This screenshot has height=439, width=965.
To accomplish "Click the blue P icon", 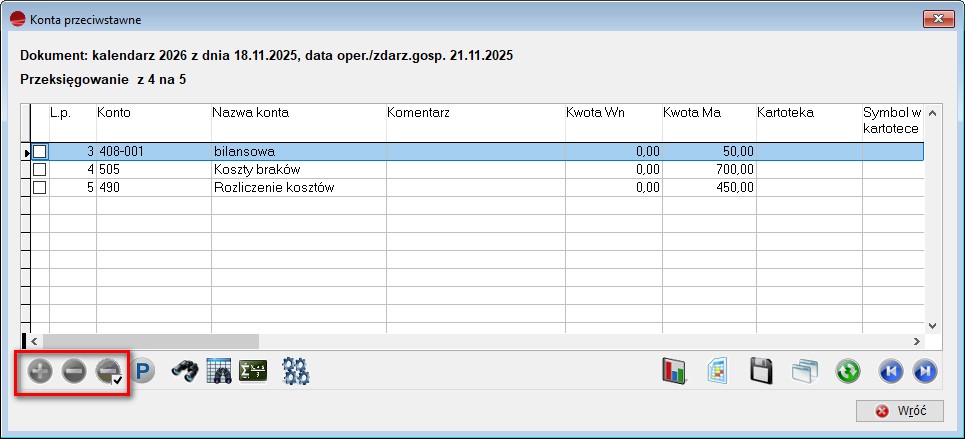I will click(143, 372).
